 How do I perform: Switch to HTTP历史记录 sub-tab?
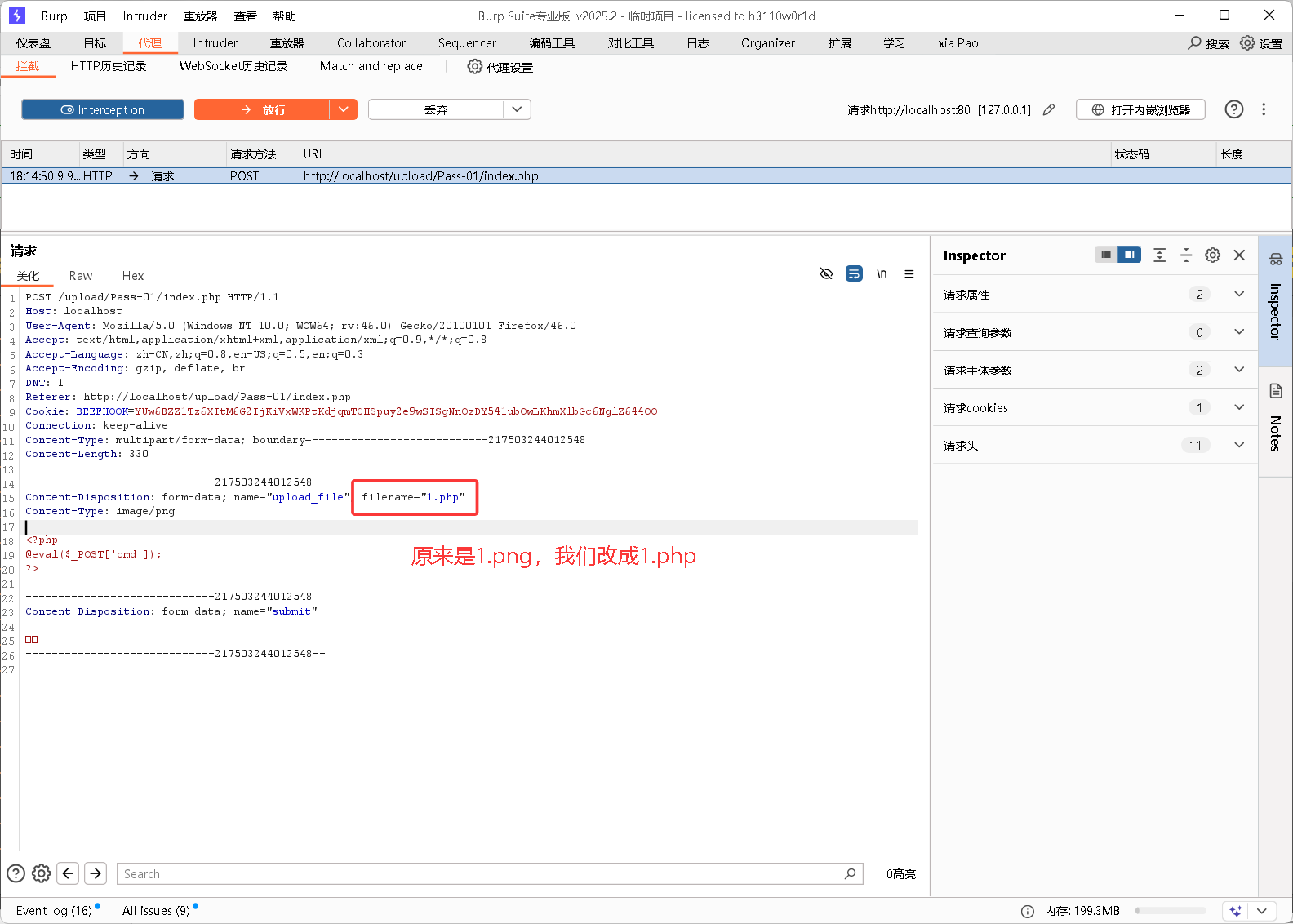pos(109,66)
